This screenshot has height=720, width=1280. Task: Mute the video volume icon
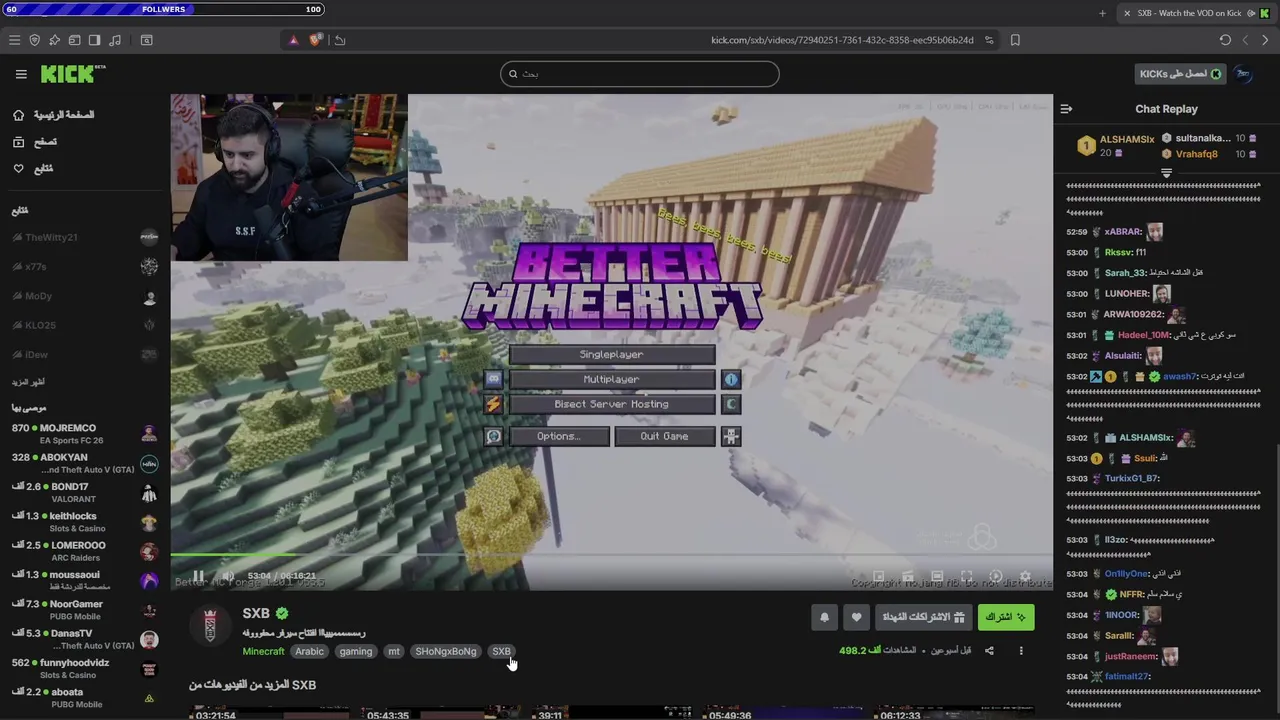pos(227,576)
